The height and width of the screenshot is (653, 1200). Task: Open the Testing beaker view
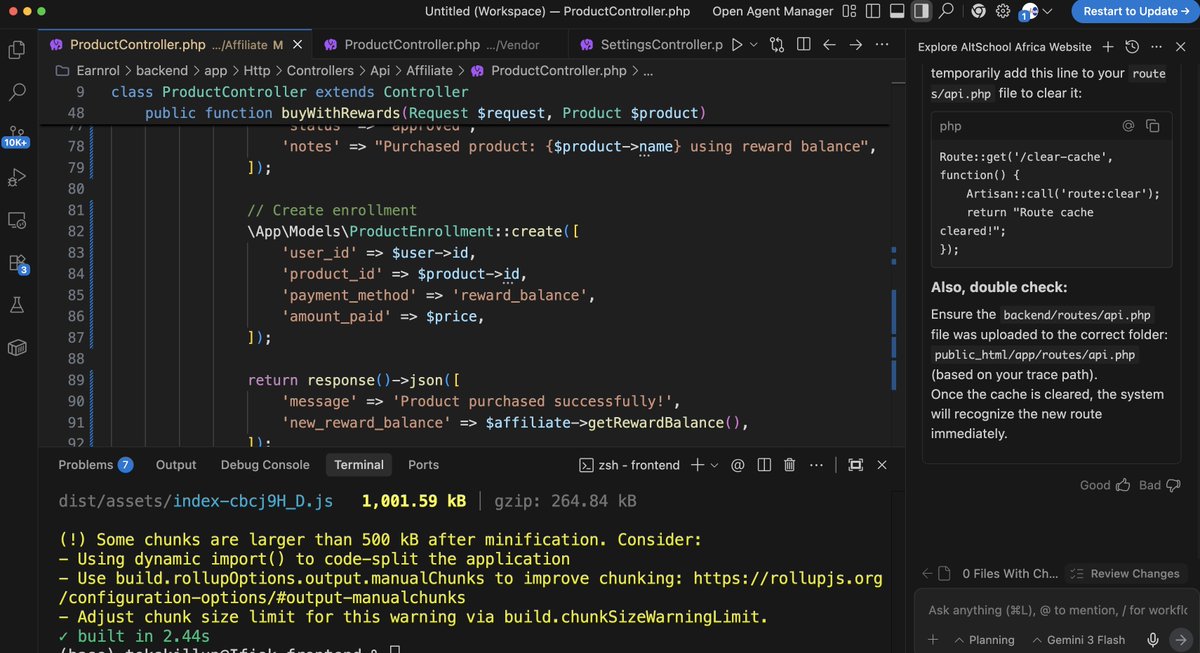click(17, 305)
